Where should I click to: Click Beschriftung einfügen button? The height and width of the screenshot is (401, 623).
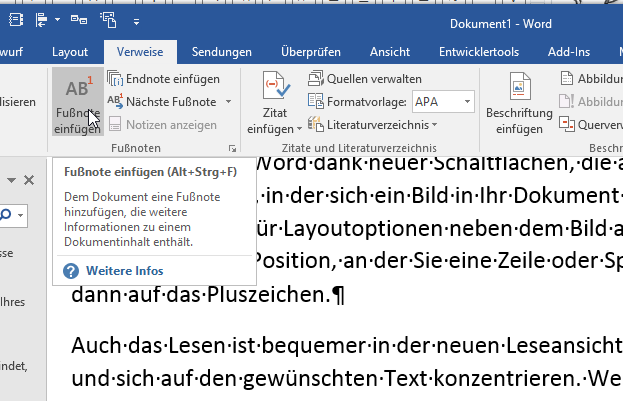coord(519,103)
